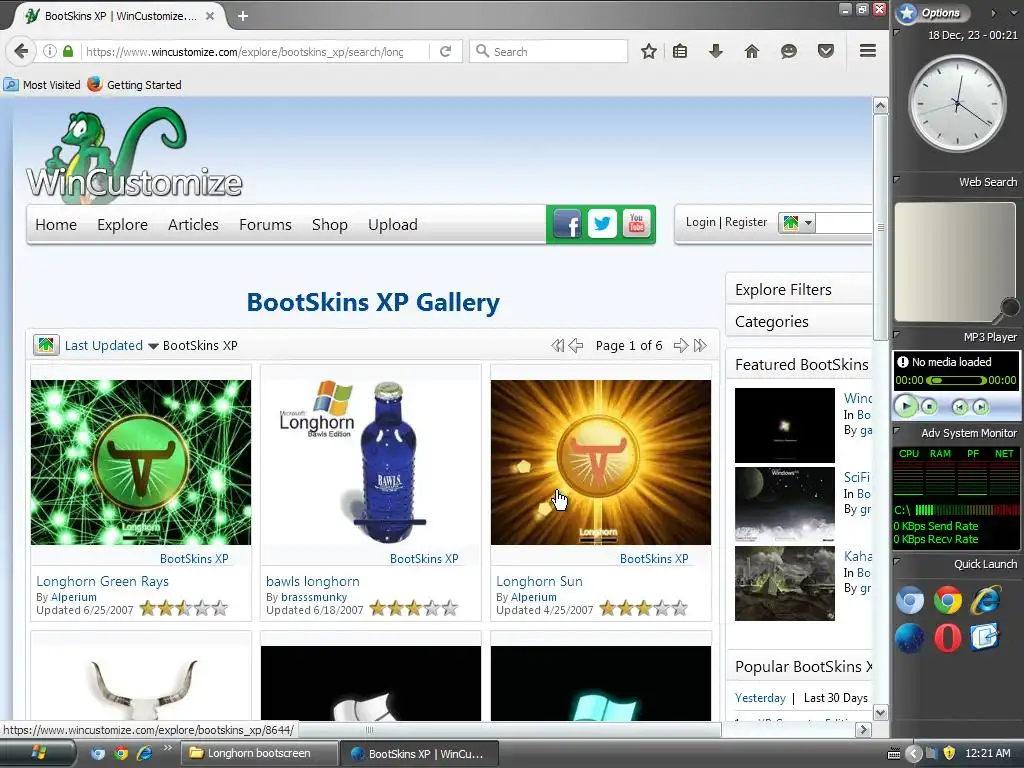Go back with the Firefox back arrow
This screenshot has width=1024, height=768.
21,51
